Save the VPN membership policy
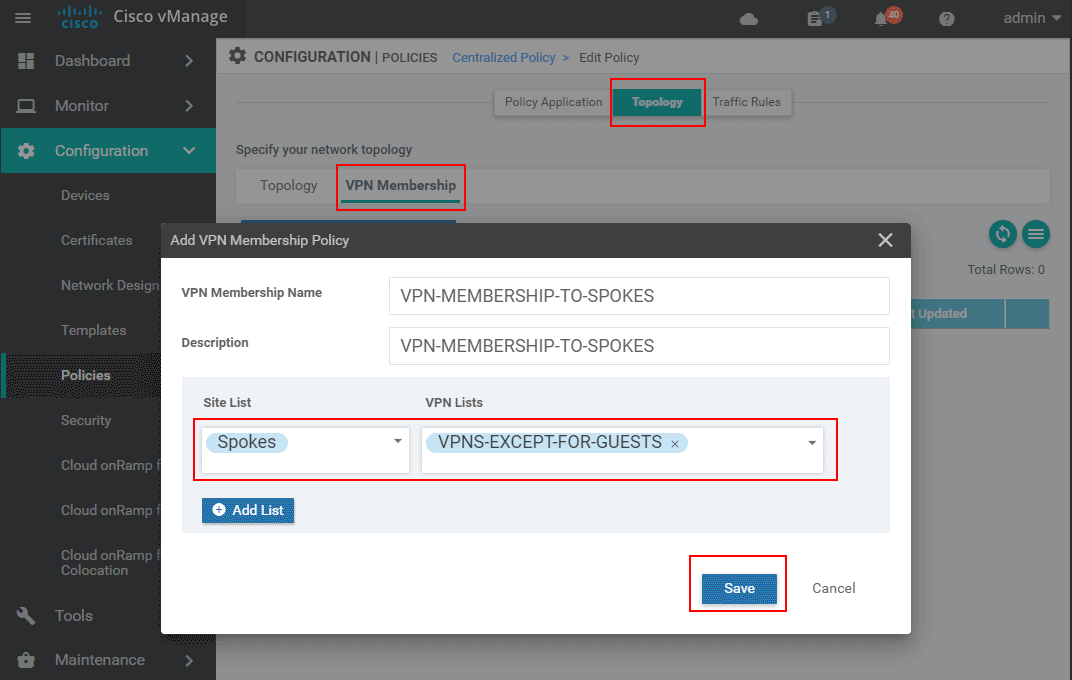 tap(738, 588)
